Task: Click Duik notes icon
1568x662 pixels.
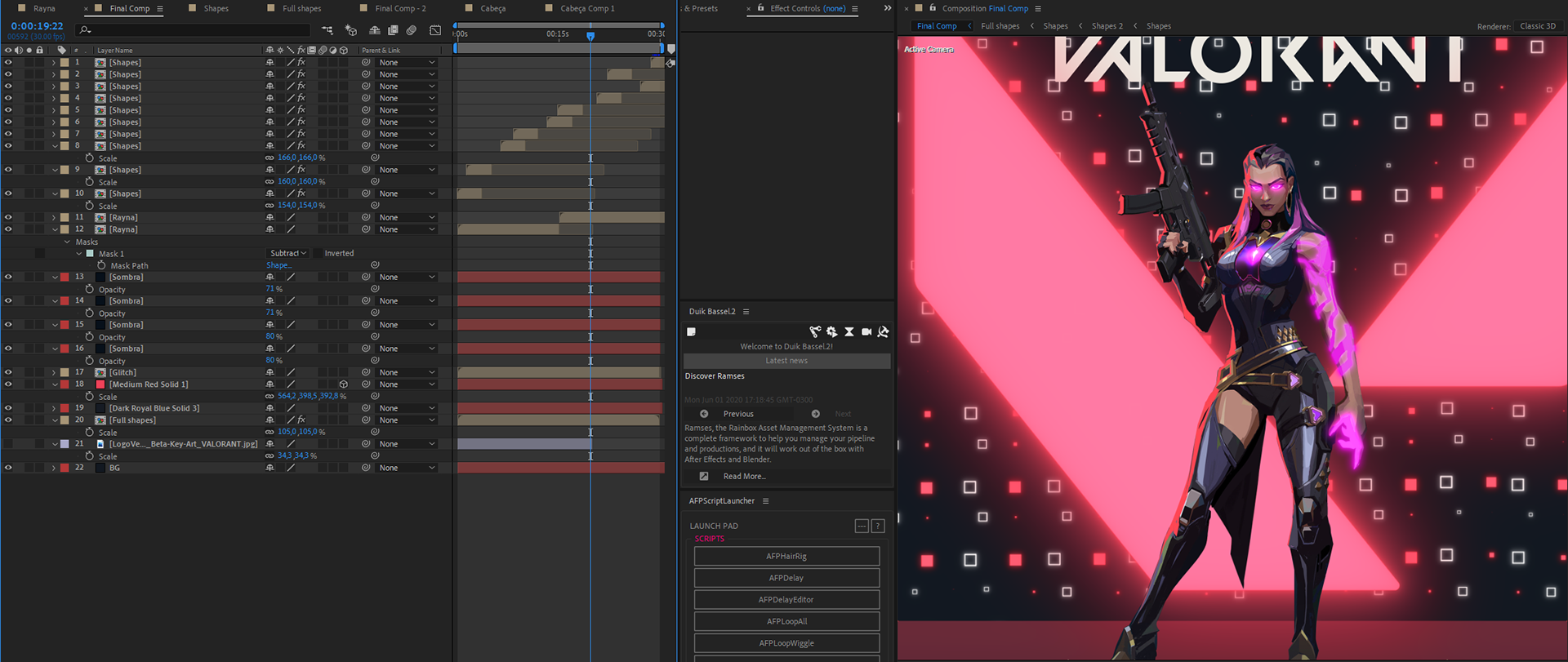Action: coord(691,331)
